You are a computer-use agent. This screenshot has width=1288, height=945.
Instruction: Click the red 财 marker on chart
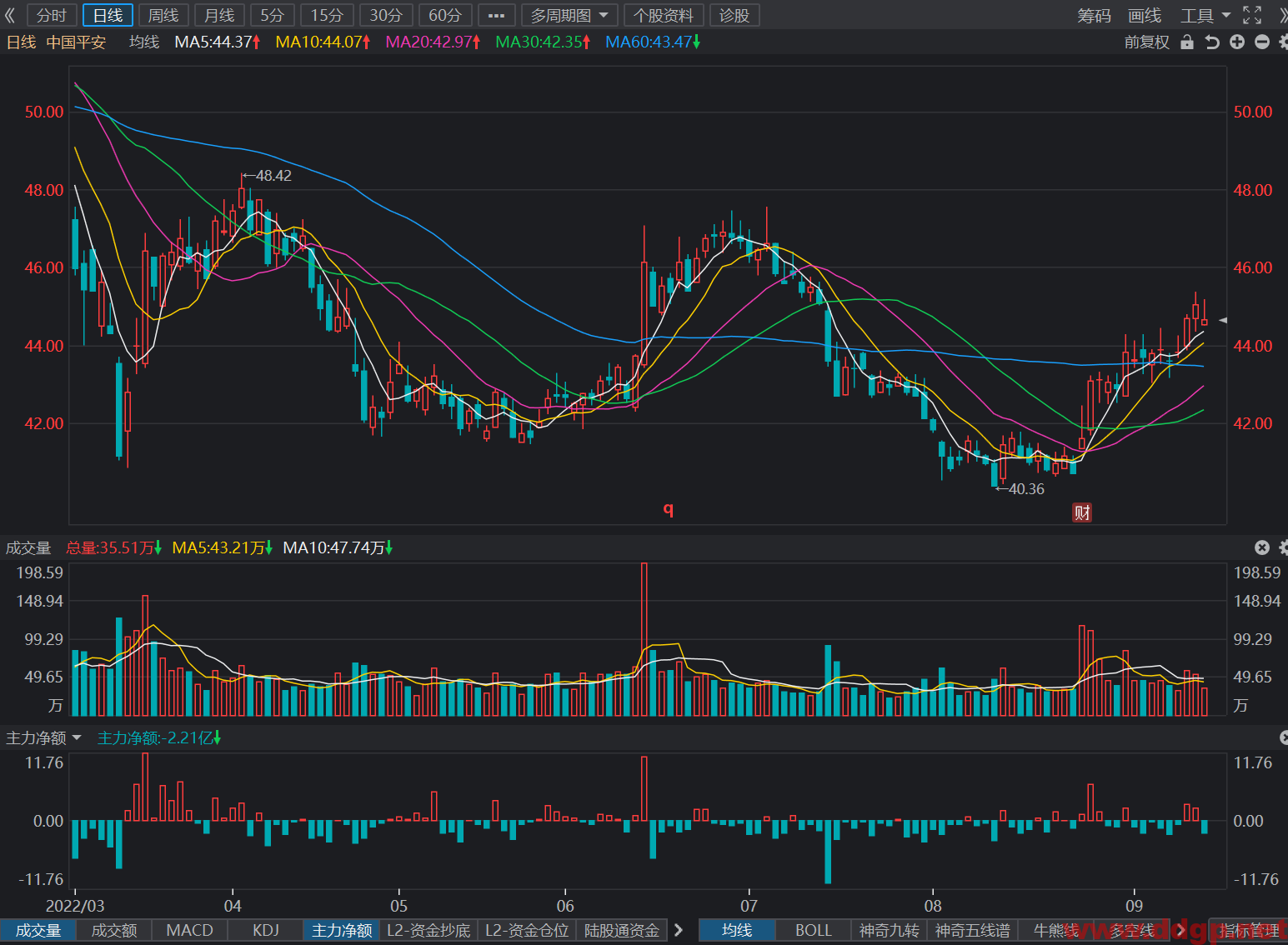click(x=1082, y=512)
